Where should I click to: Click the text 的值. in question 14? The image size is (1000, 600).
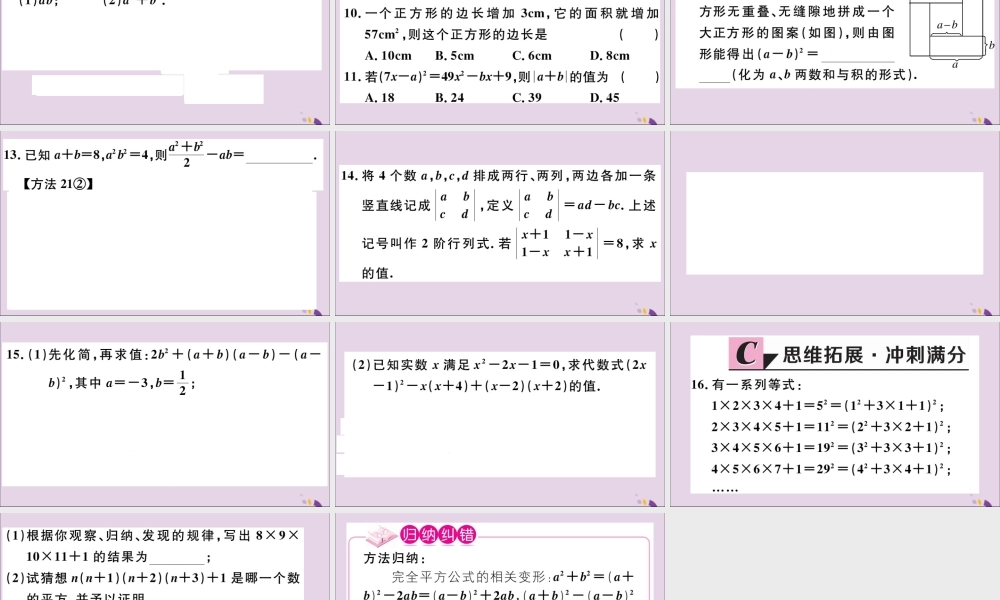coord(378,274)
